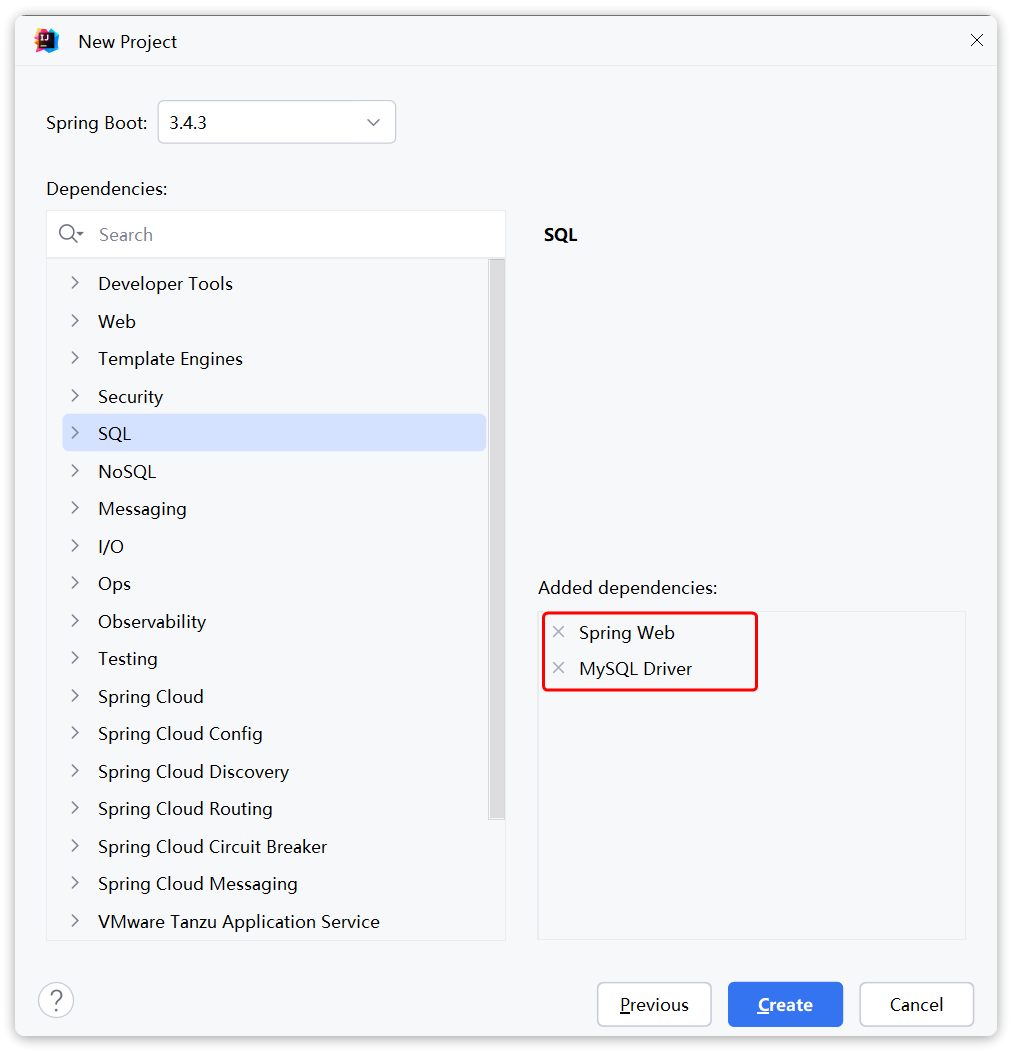Image resolution: width=1012 pixels, height=1053 pixels.
Task: Click the search magnifier icon
Action: tap(71, 234)
